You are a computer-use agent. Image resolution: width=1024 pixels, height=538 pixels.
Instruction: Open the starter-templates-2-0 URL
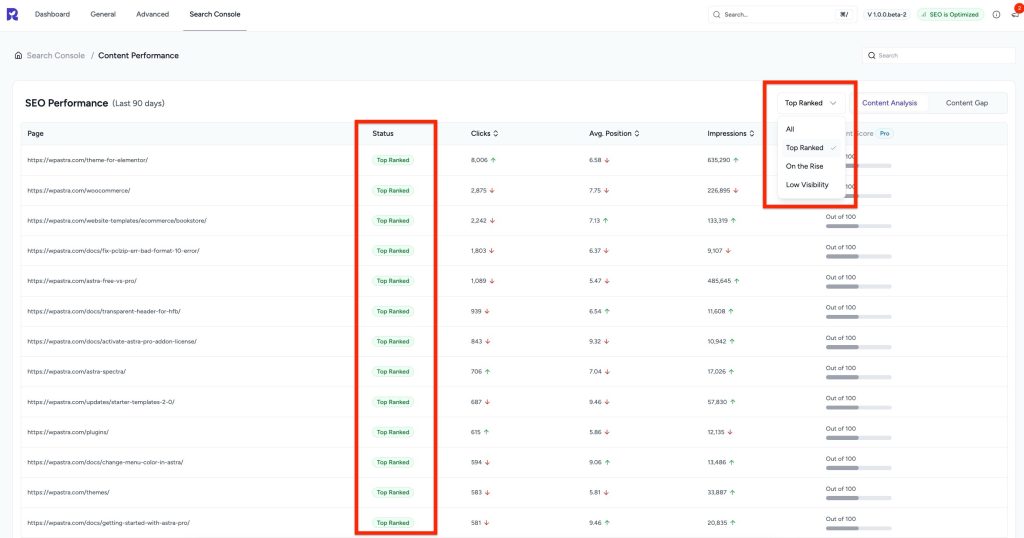tap(101, 402)
